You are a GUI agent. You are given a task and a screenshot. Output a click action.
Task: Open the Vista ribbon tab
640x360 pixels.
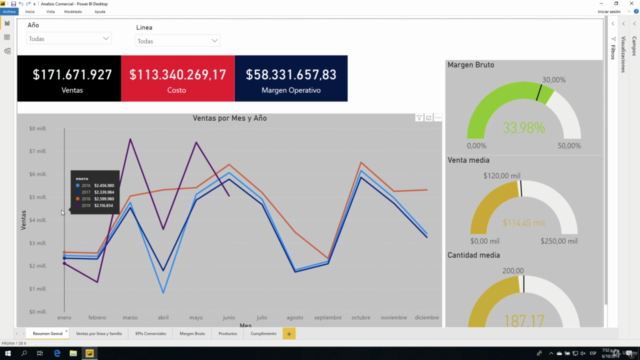coord(50,11)
